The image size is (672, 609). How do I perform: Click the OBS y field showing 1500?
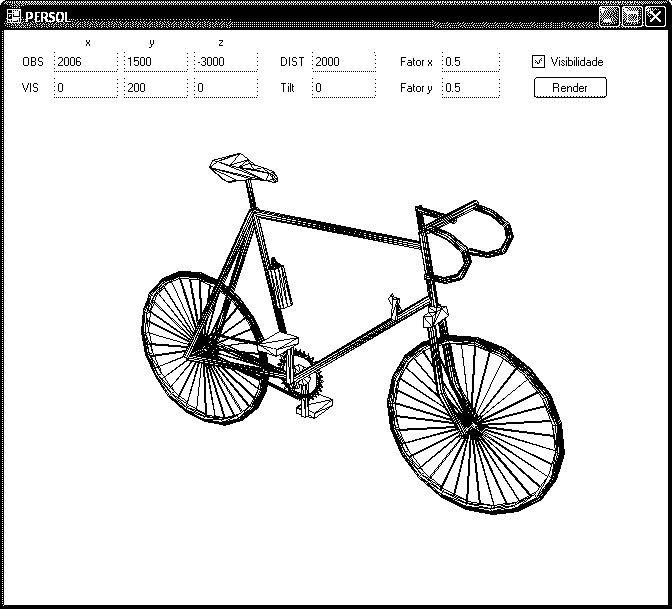[155, 62]
